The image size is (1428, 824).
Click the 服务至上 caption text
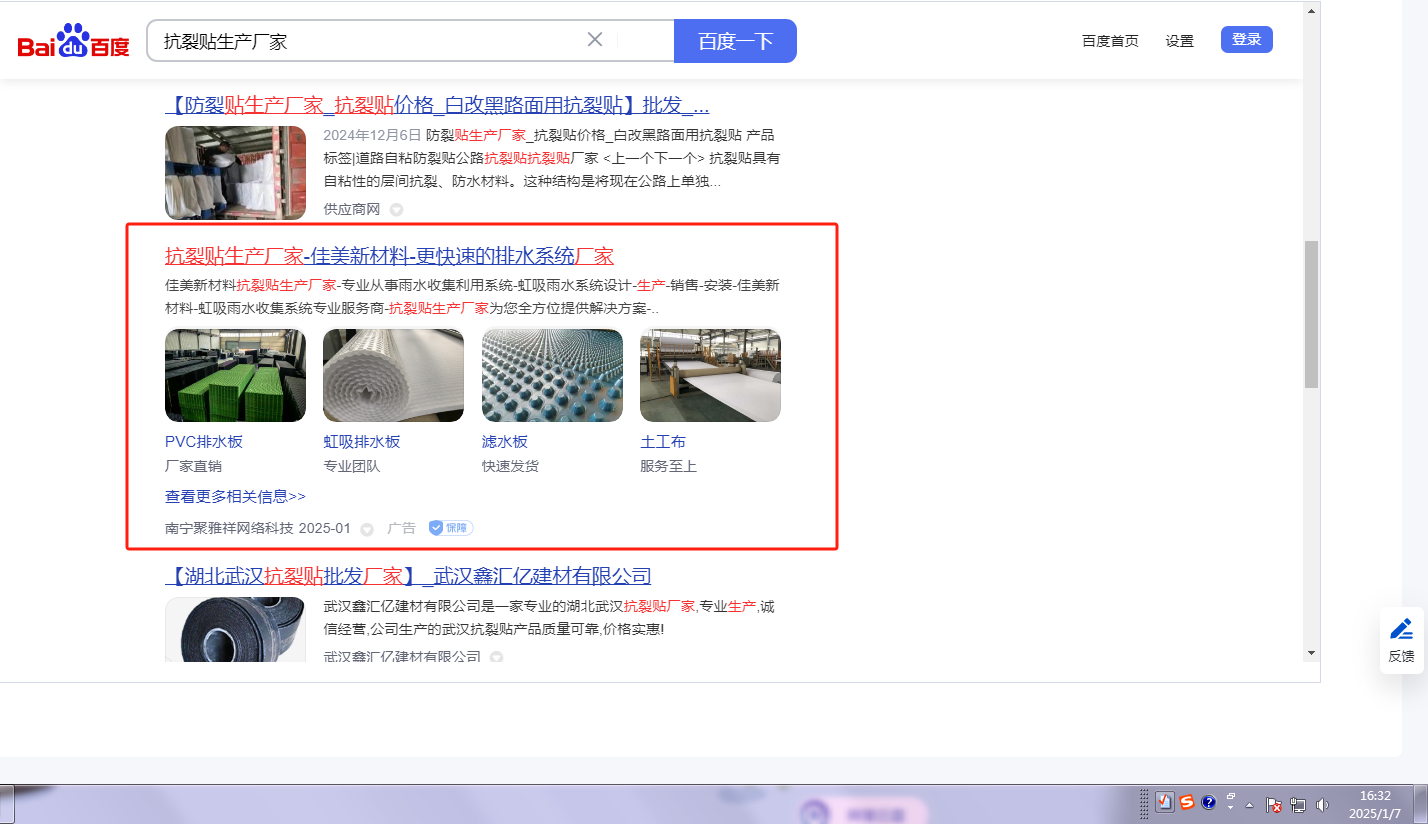coord(668,466)
